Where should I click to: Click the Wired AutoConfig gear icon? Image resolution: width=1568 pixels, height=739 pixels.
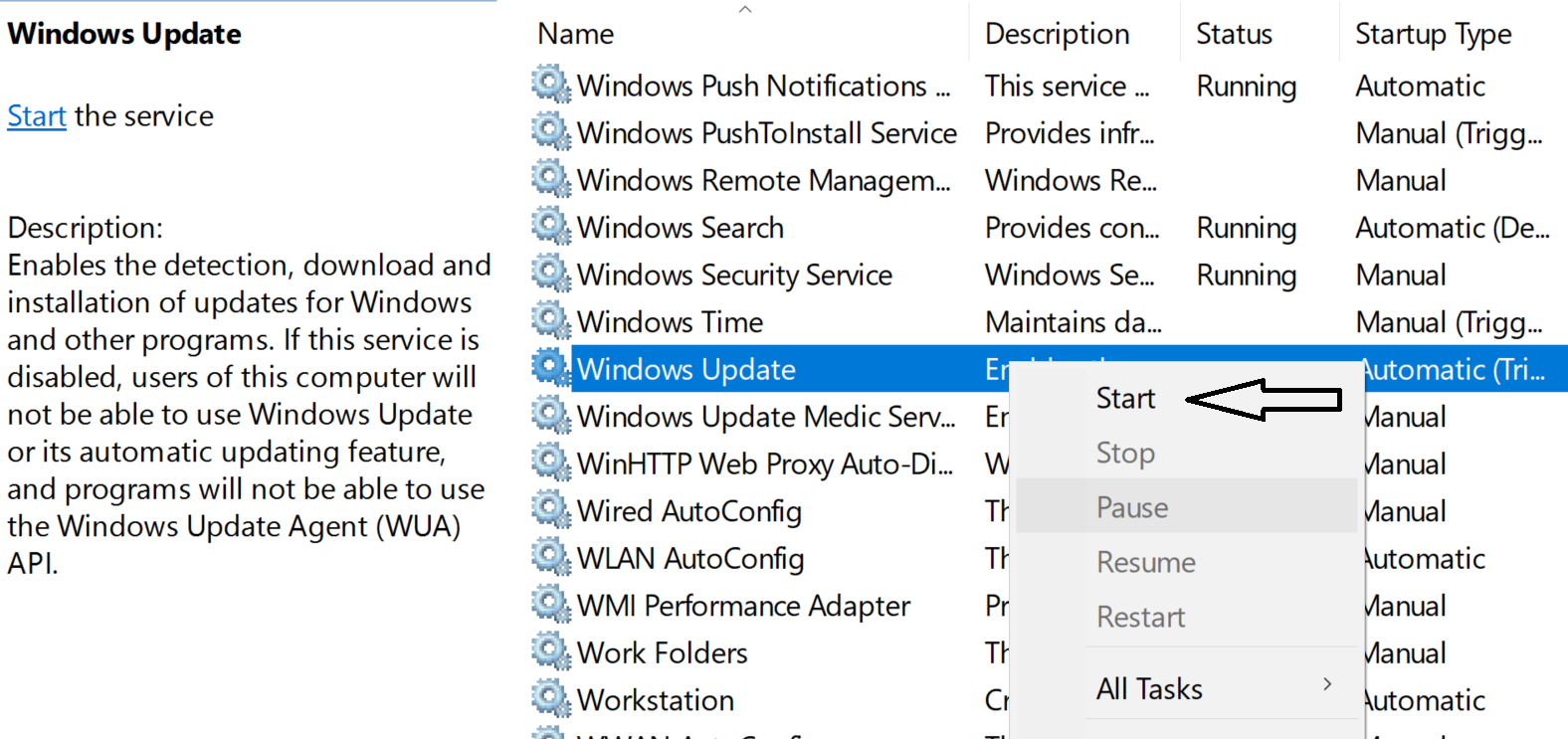551,509
